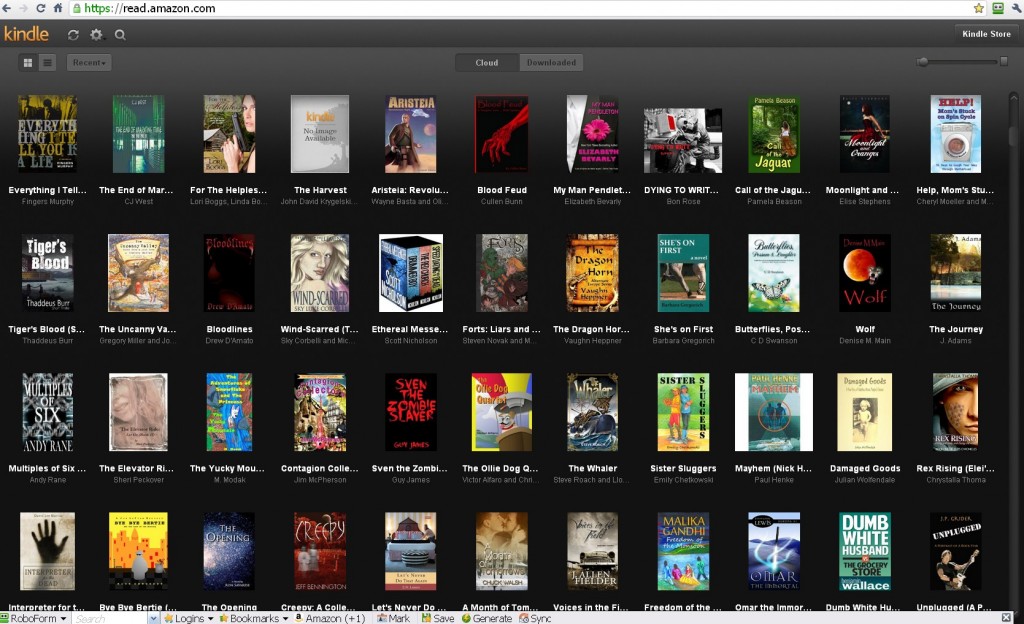
Task: Adjust the cover size slider handle
Action: click(923, 62)
